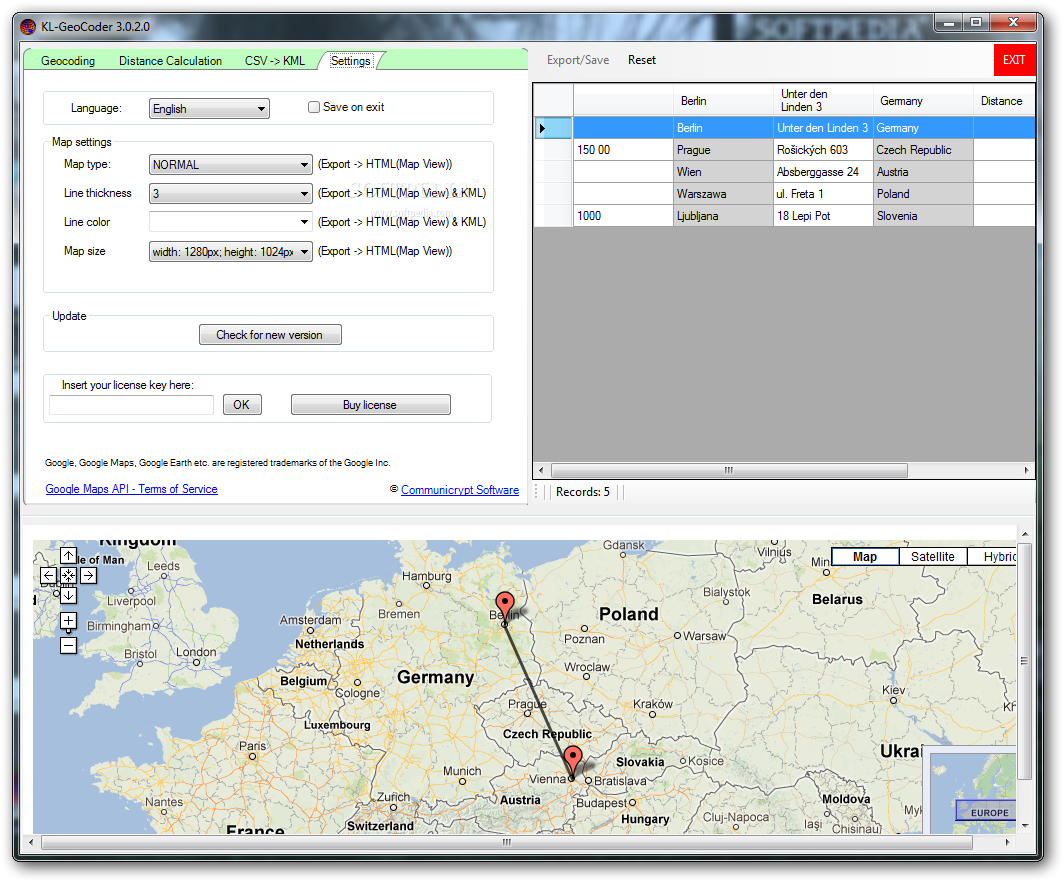Open the Map size dropdown
1064x882 pixels.
[x=231, y=252]
